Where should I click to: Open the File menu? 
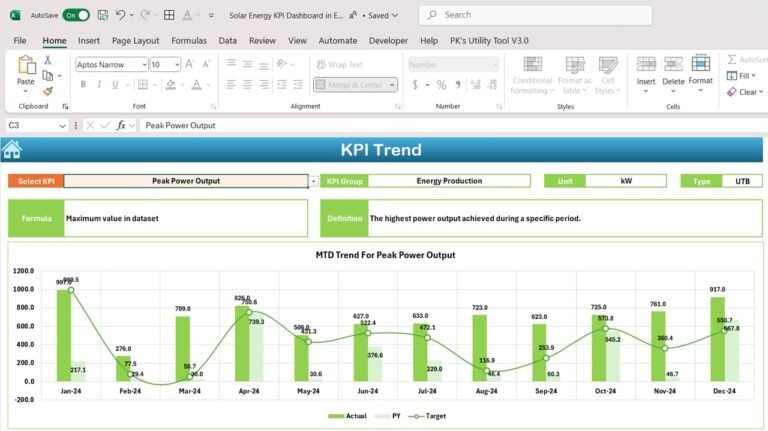20,41
